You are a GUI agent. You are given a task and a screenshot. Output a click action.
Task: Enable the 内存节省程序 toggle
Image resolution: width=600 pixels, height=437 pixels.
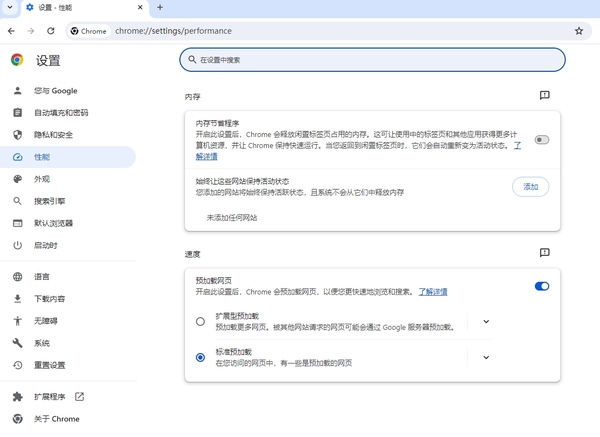[x=541, y=140]
